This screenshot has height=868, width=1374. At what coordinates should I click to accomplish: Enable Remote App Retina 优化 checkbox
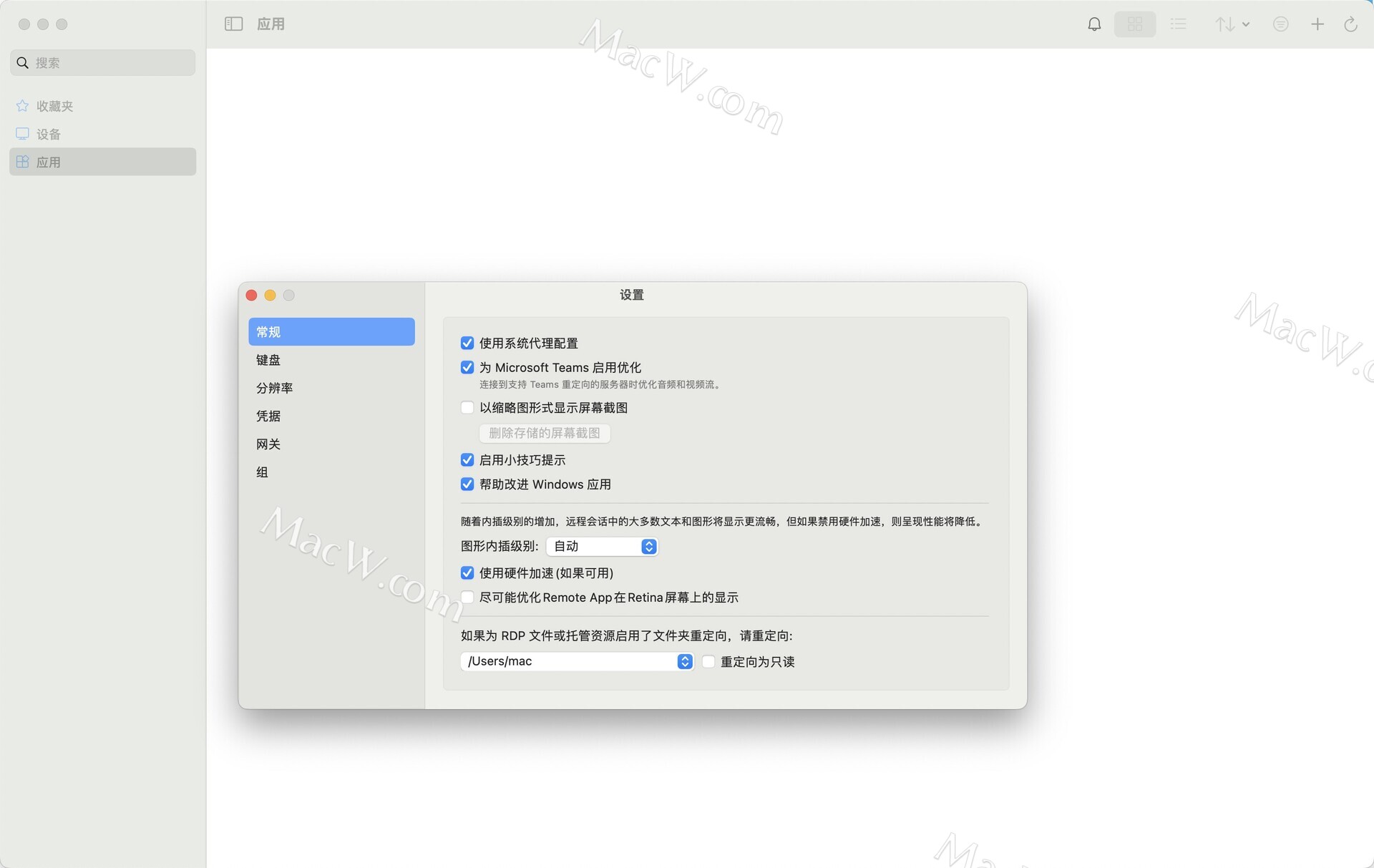[467, 598]
